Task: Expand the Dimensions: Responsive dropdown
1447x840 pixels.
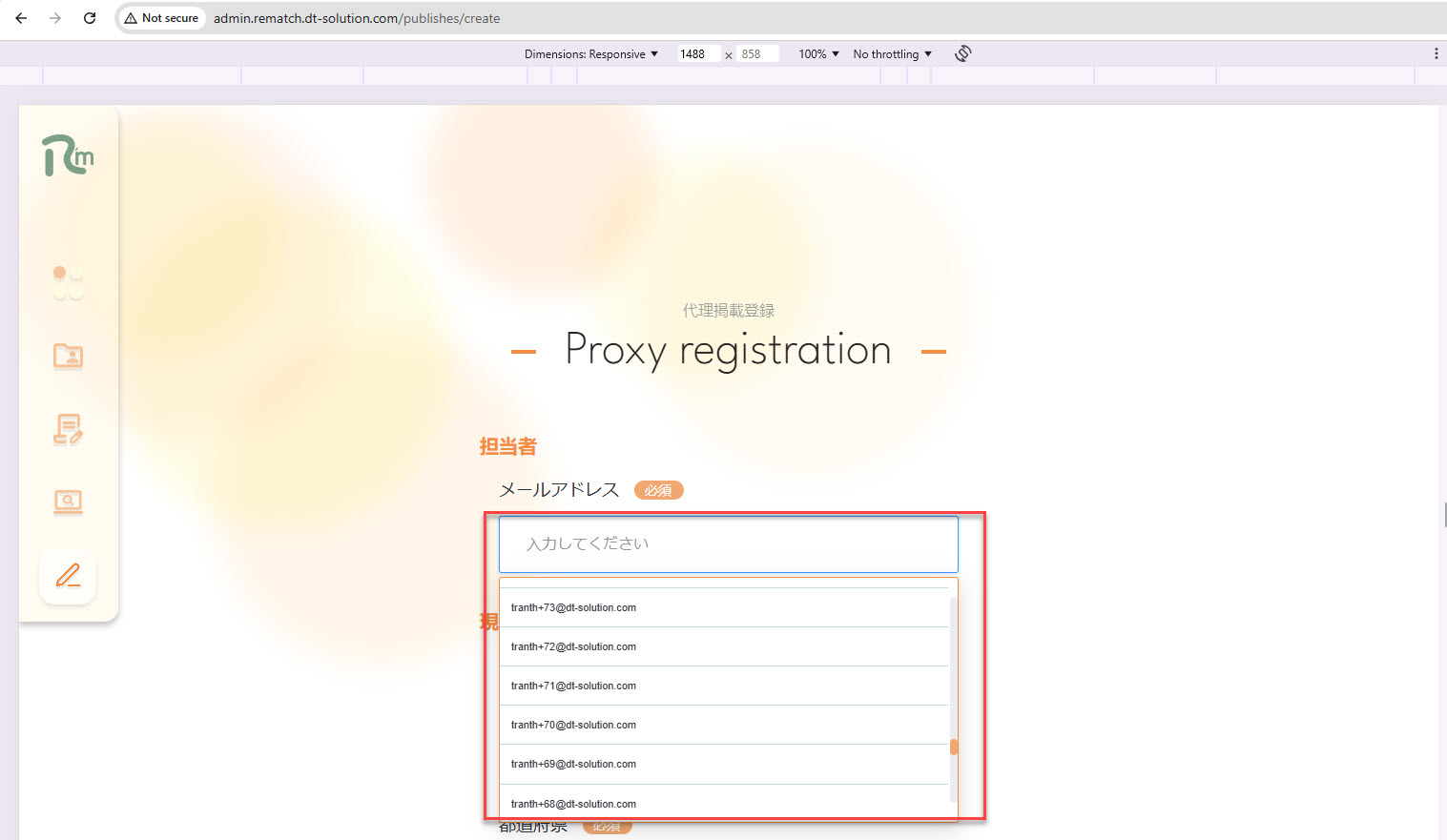Action: [590, 54]
